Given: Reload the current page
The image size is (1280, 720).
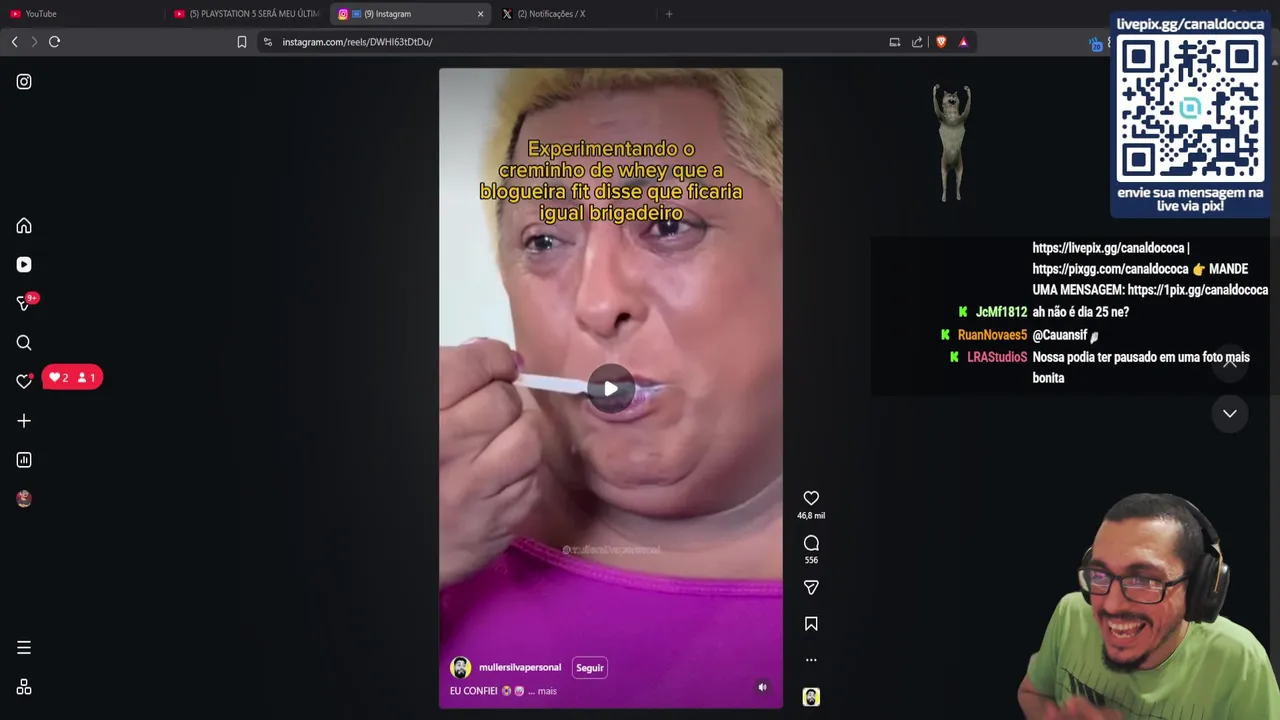Looking at the screenshot, I should (55, 42).
